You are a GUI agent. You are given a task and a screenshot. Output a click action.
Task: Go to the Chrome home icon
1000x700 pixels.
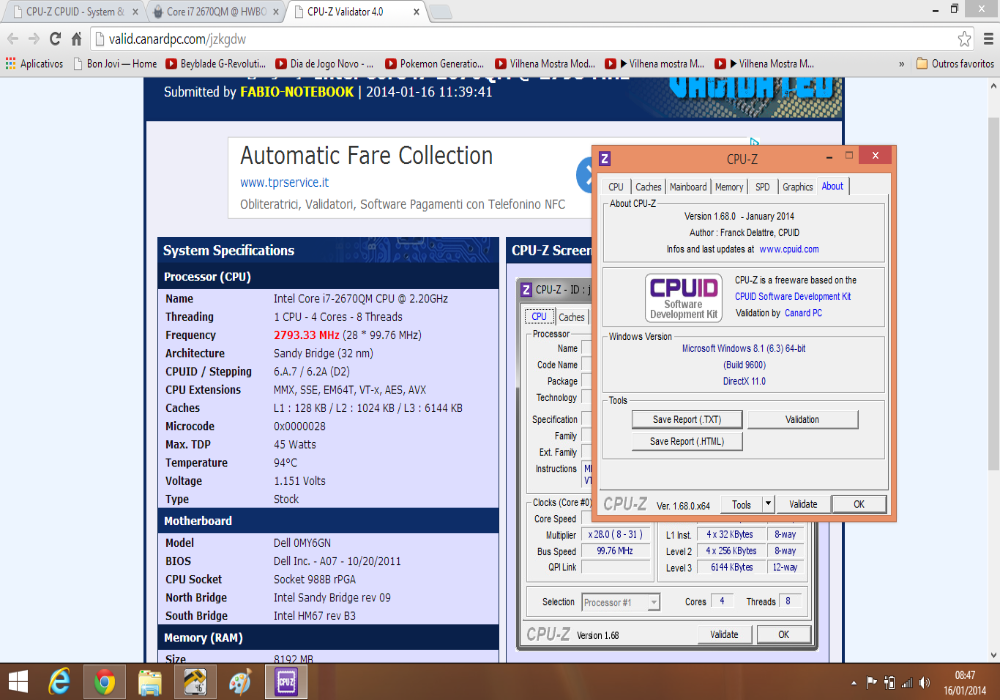pos(77,39)
